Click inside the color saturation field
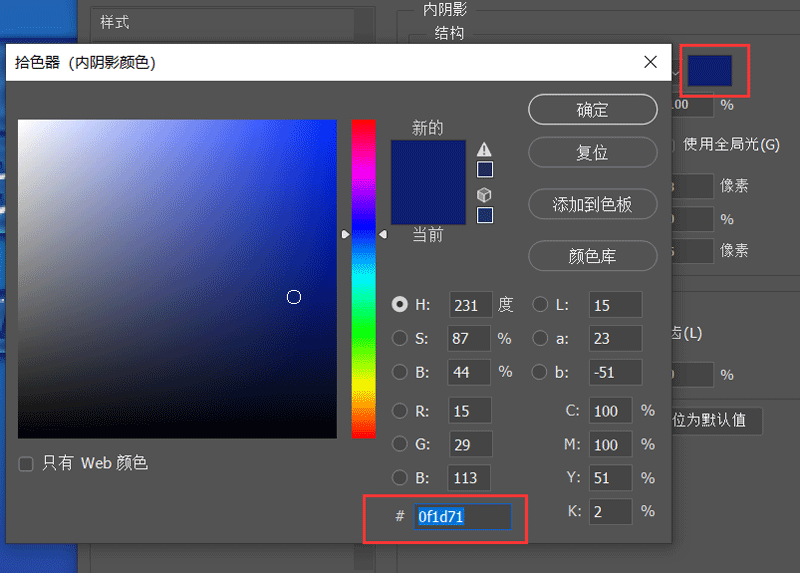 (177, 279)
